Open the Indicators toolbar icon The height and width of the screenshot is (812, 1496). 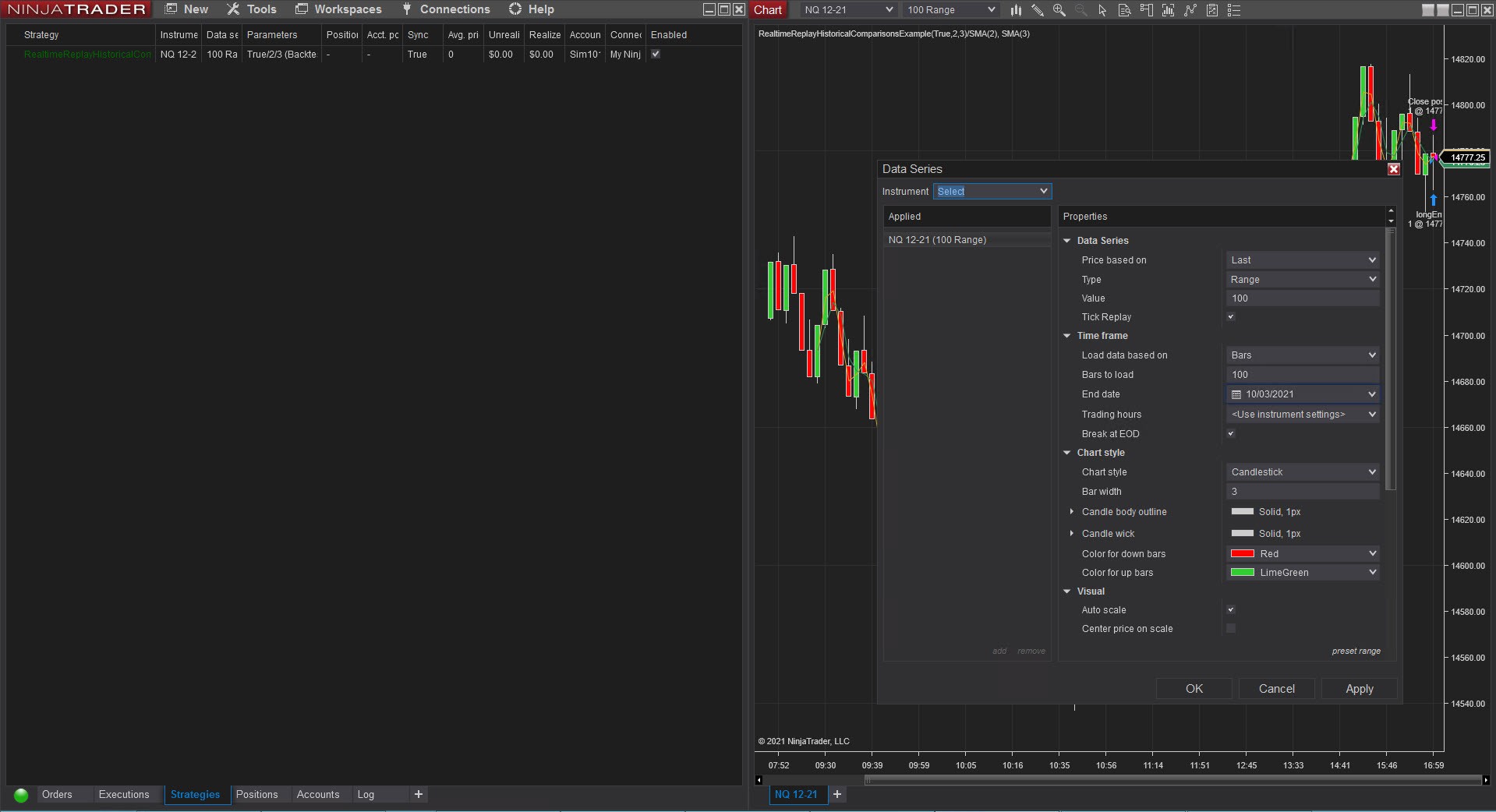1190,10
